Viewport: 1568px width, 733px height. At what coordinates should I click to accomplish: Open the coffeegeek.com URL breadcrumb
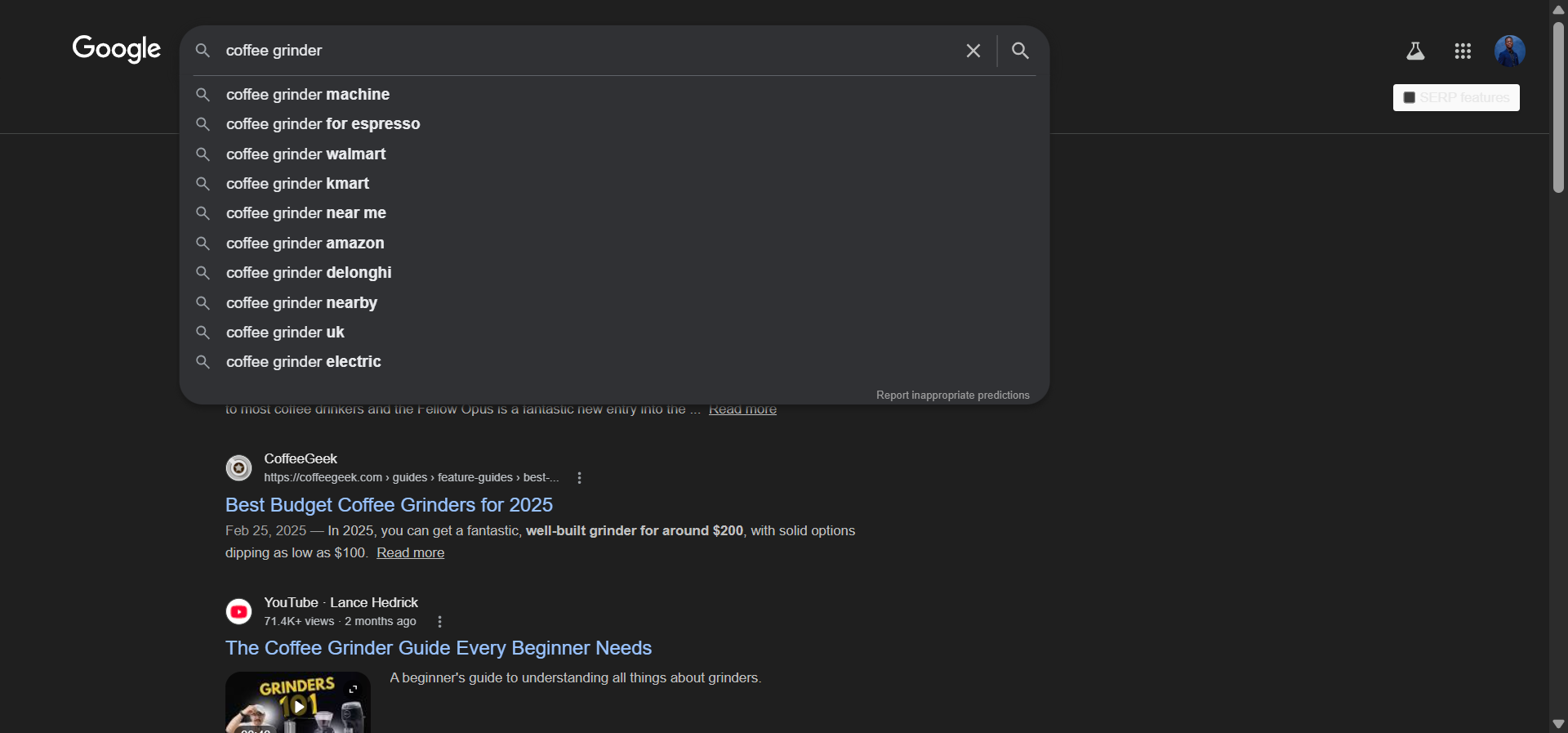click(411, 478)
